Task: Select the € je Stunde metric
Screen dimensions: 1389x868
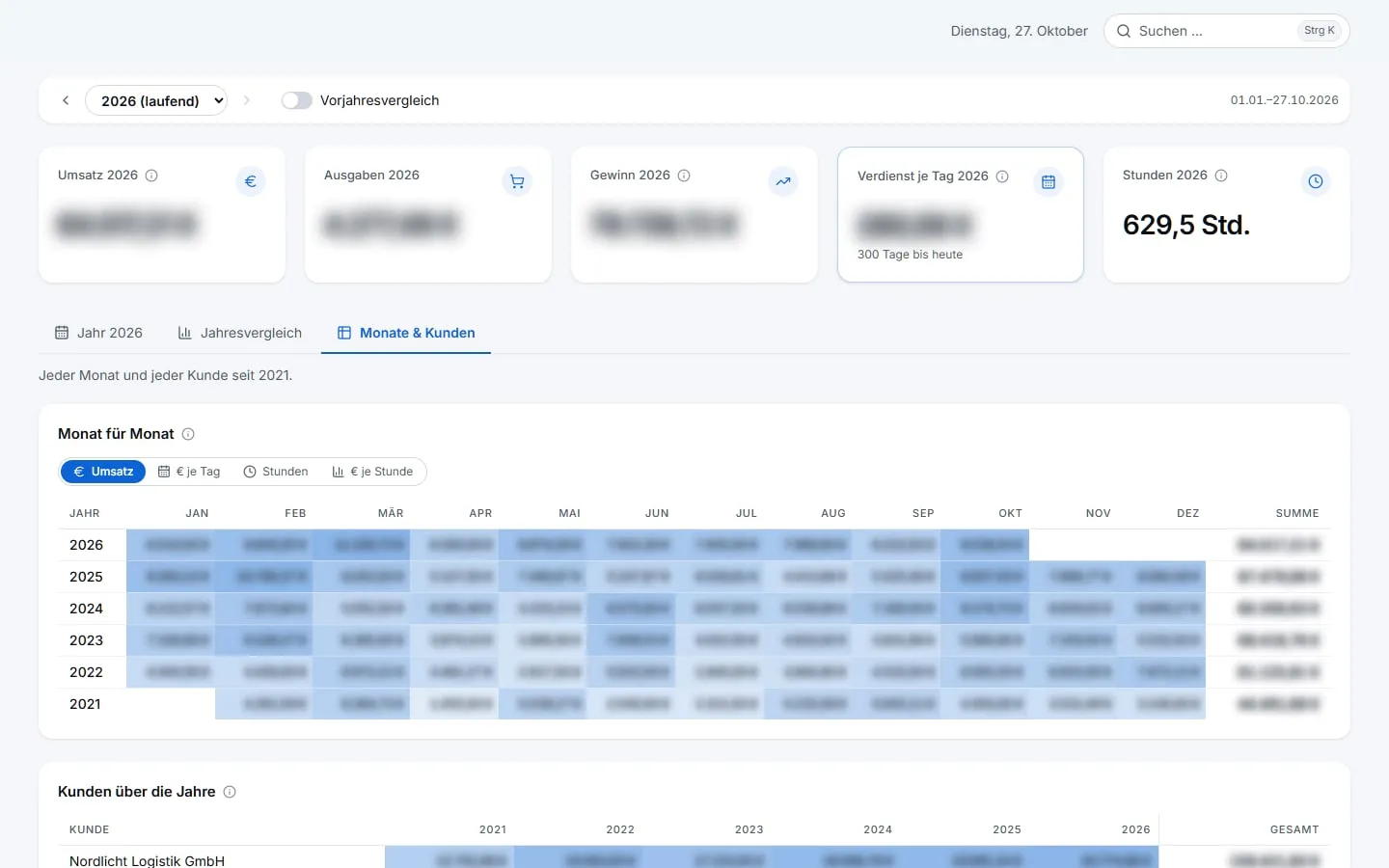Action: [x=372, y=472]
